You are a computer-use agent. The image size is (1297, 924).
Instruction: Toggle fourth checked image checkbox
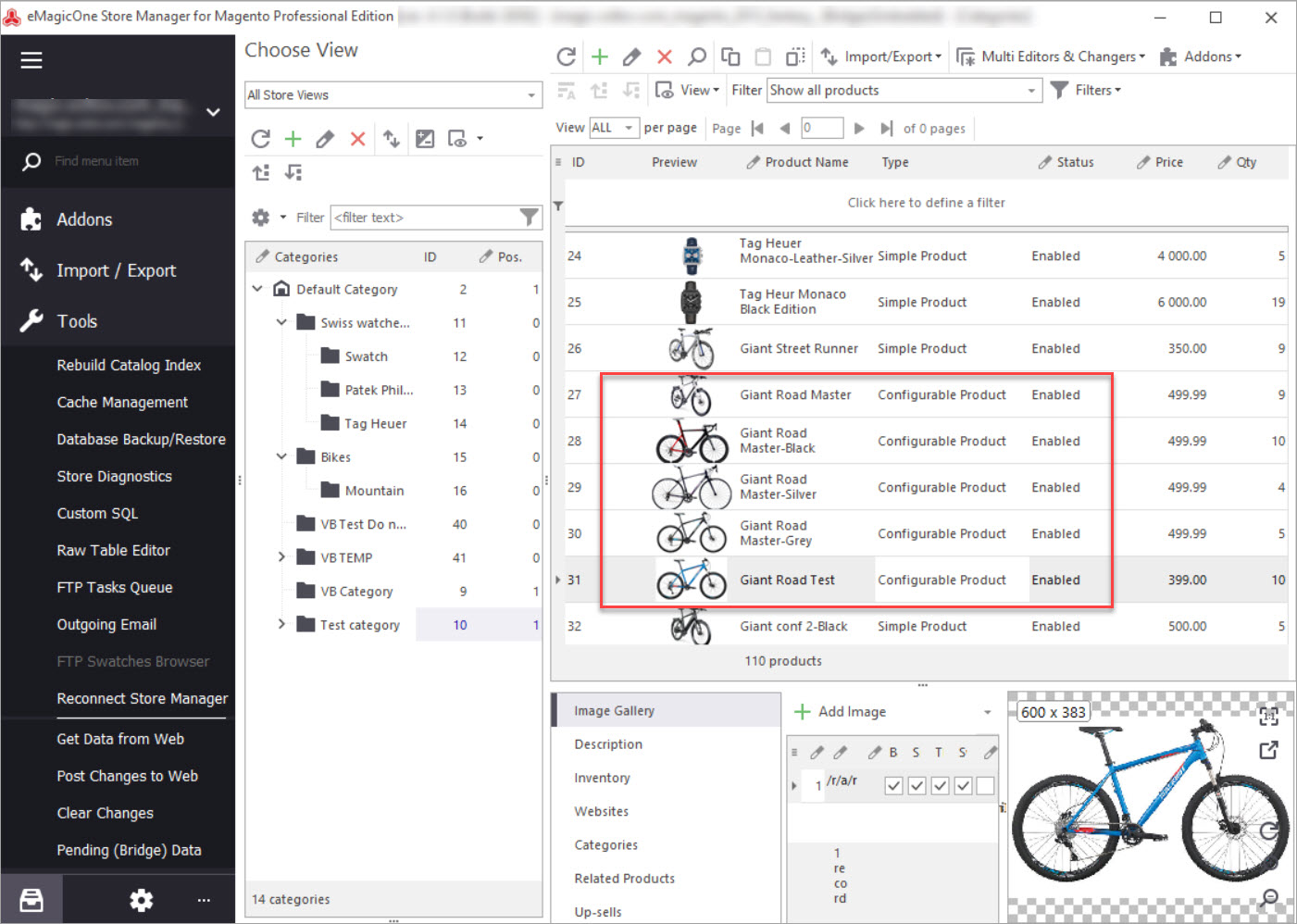[x=963, y=786]
